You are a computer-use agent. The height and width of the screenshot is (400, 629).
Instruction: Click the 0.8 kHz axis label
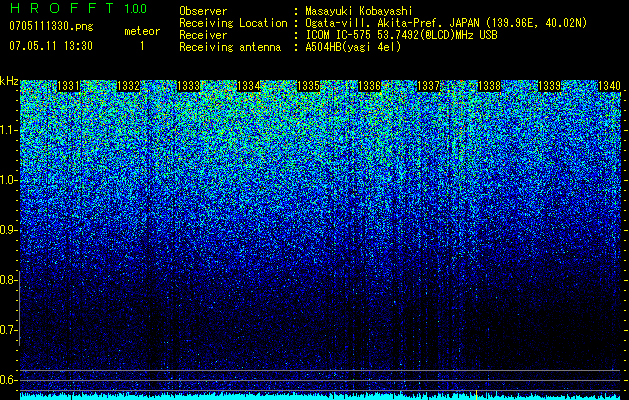(x=8, y=280)
